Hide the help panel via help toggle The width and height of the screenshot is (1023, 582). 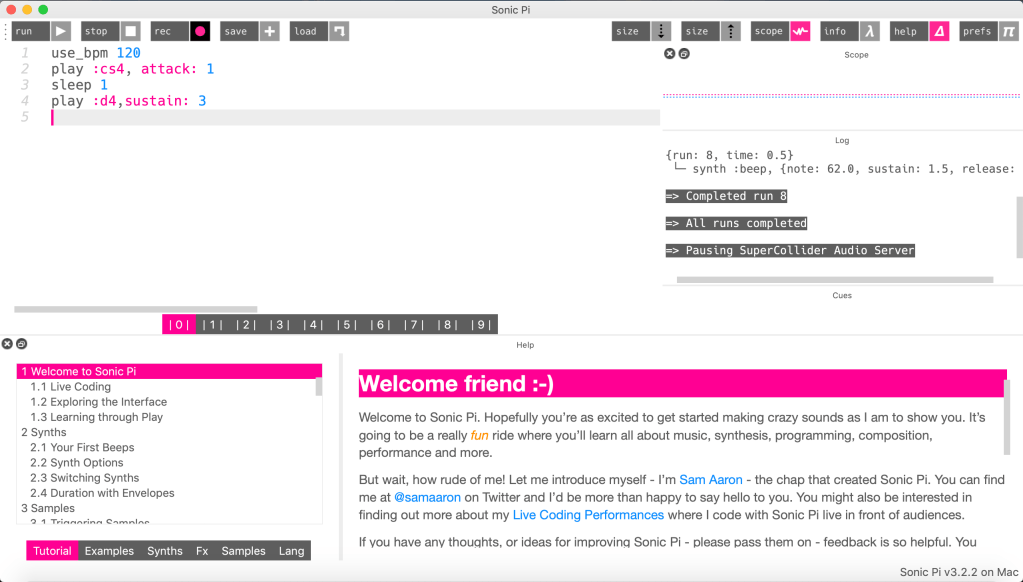click(x=939, y=31)
